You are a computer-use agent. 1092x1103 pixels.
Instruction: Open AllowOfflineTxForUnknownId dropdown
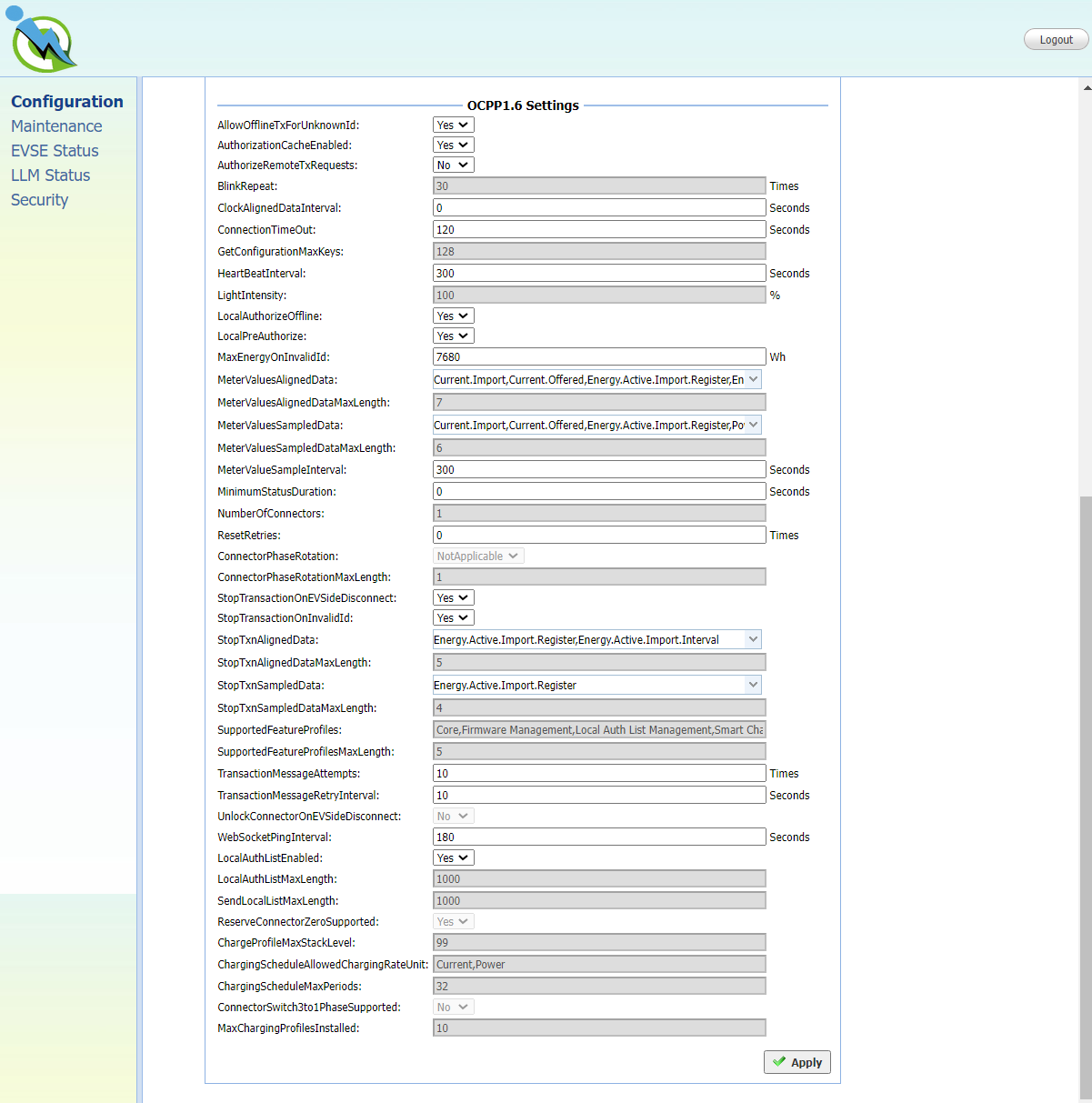[454, 125]
